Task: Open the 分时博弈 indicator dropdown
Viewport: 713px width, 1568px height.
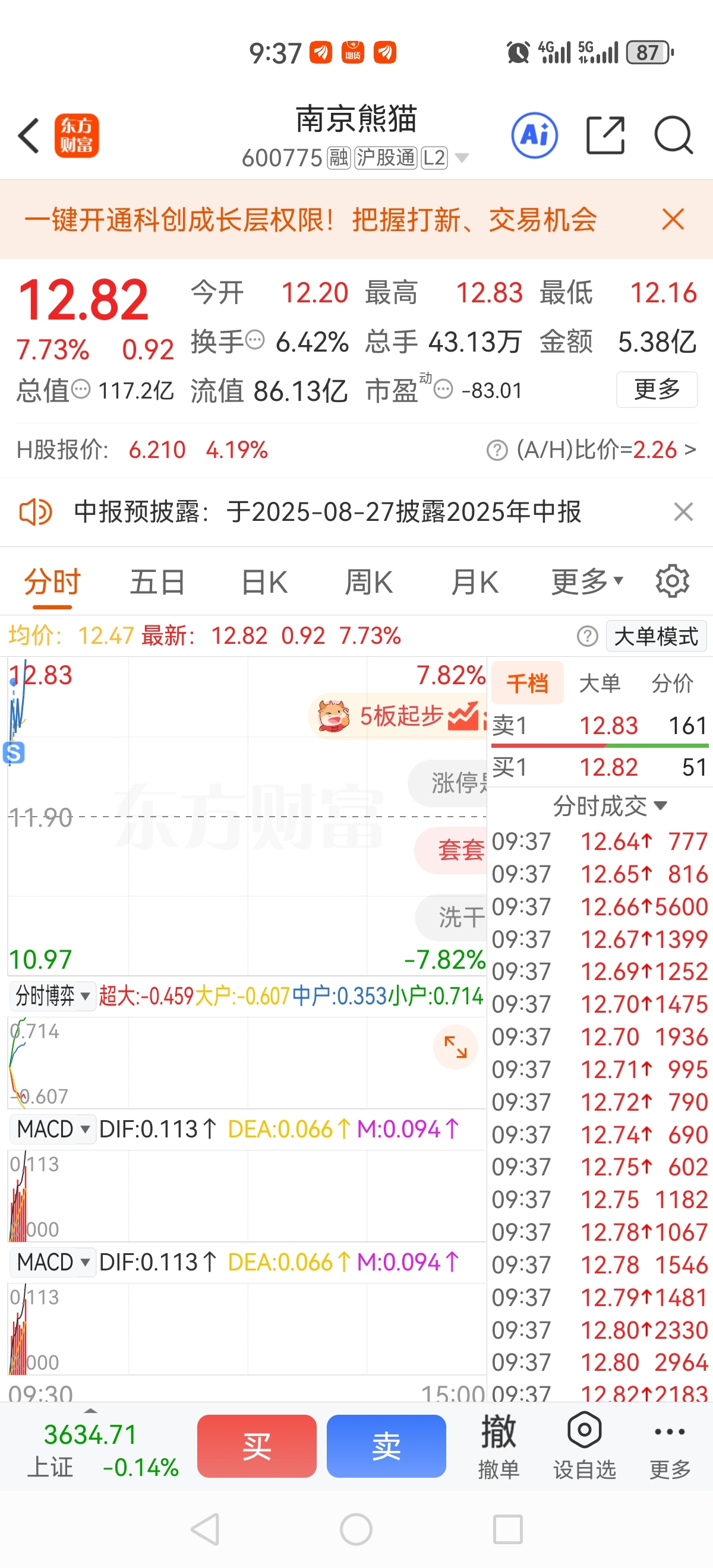Action: coord(52,996)
